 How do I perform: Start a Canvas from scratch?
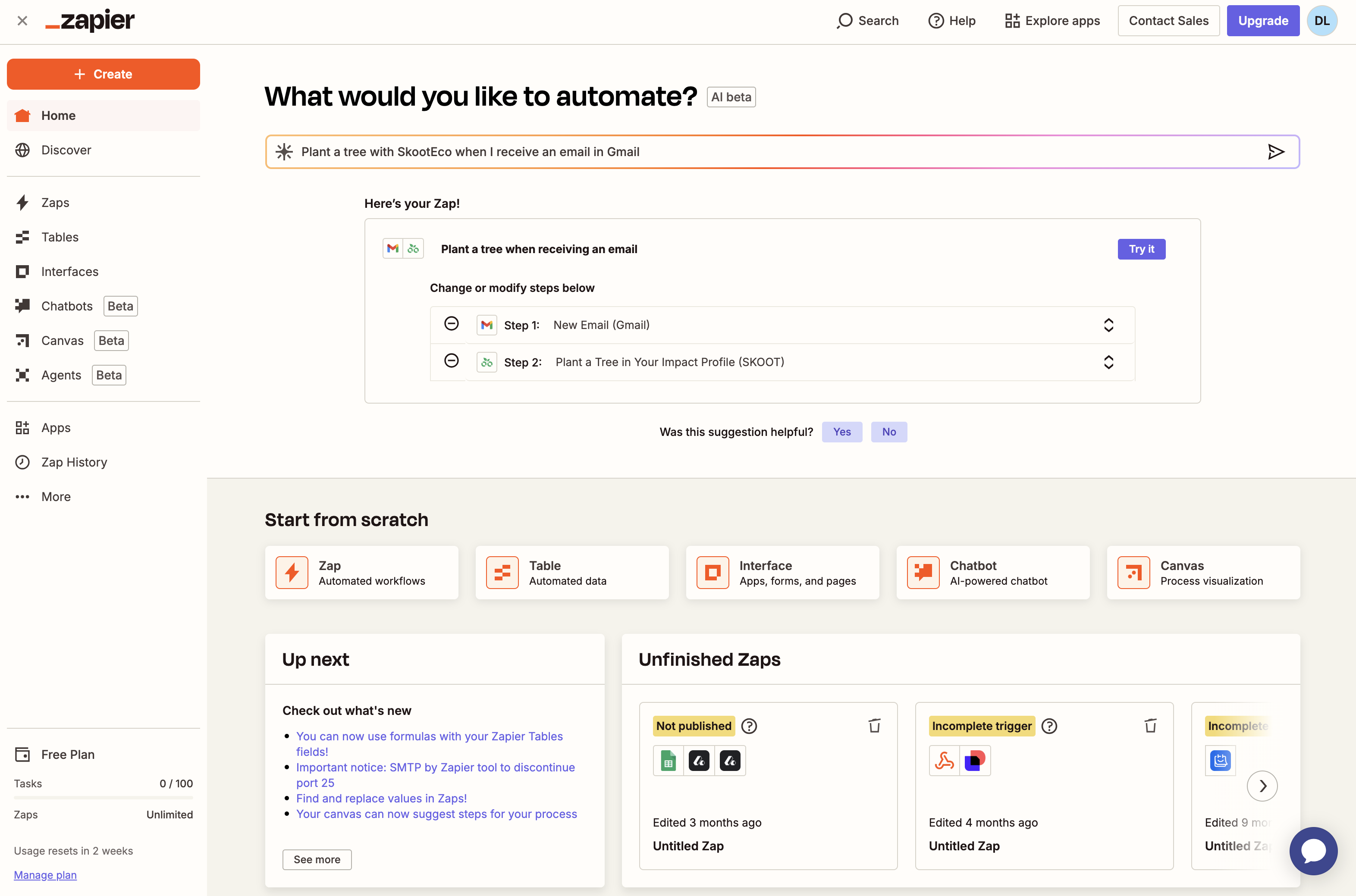[x=1203, y=573]
